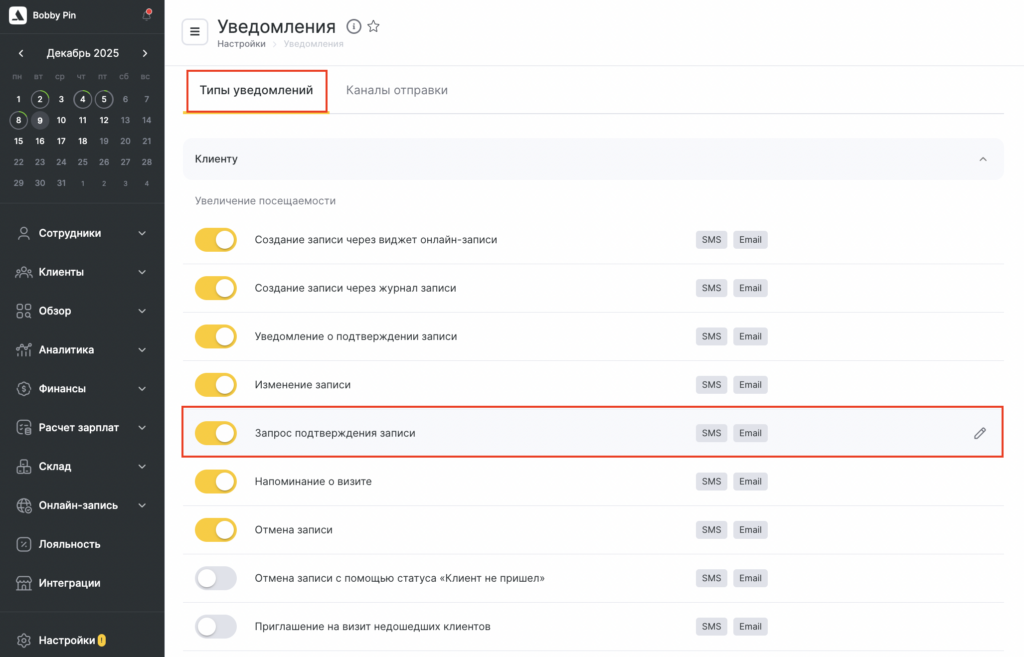The image size is (1024, 657).
Task: Open Лояльность section in sidebar
Action: point(69,544)
